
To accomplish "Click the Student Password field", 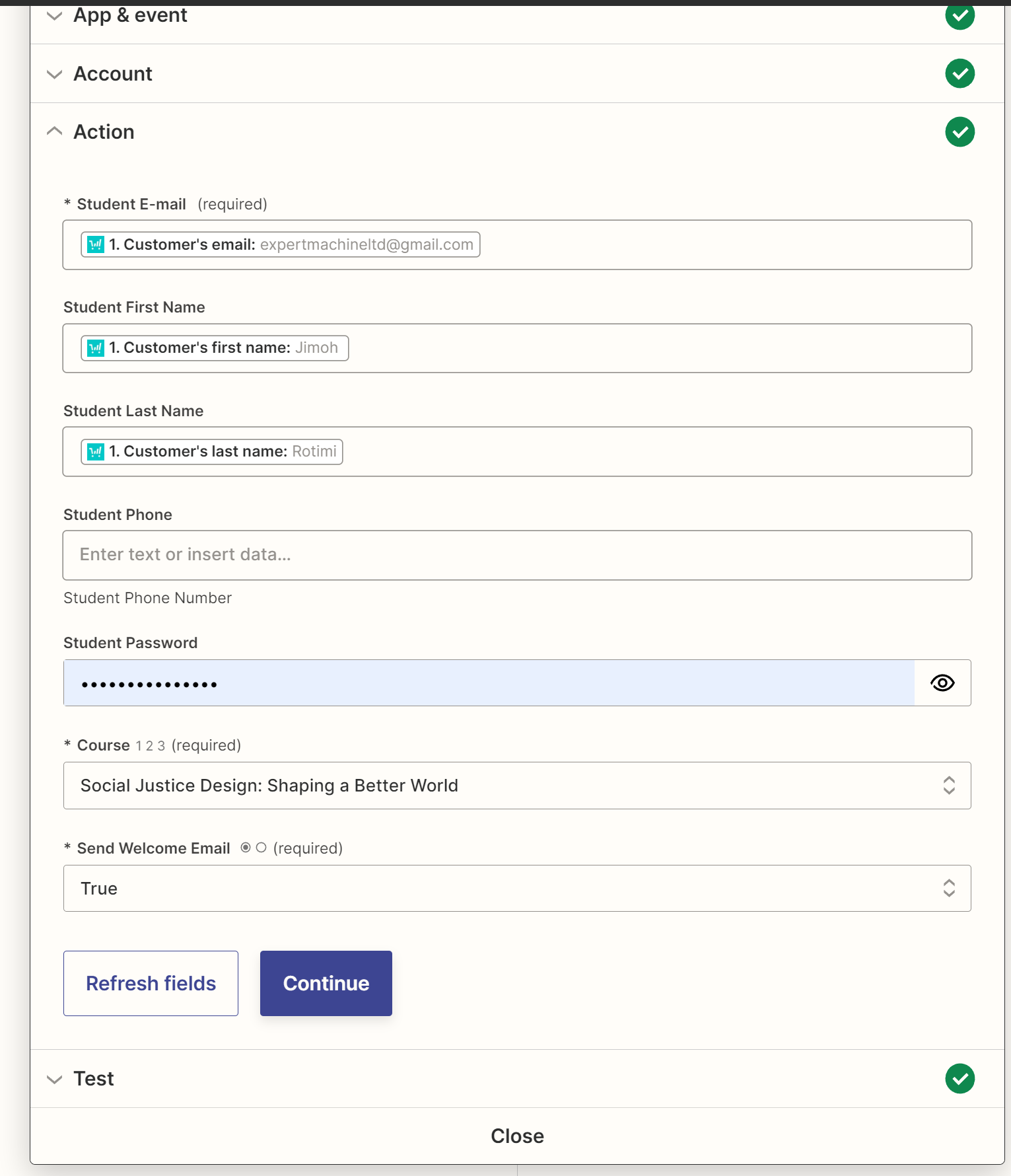I will pos(489,683).
